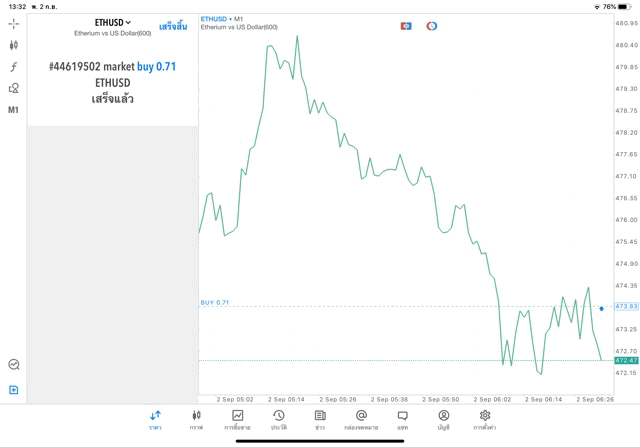Open chart type candlestick icon in sidebar
This screenshot has width=640, height=447.
click(x=13, y=45)
